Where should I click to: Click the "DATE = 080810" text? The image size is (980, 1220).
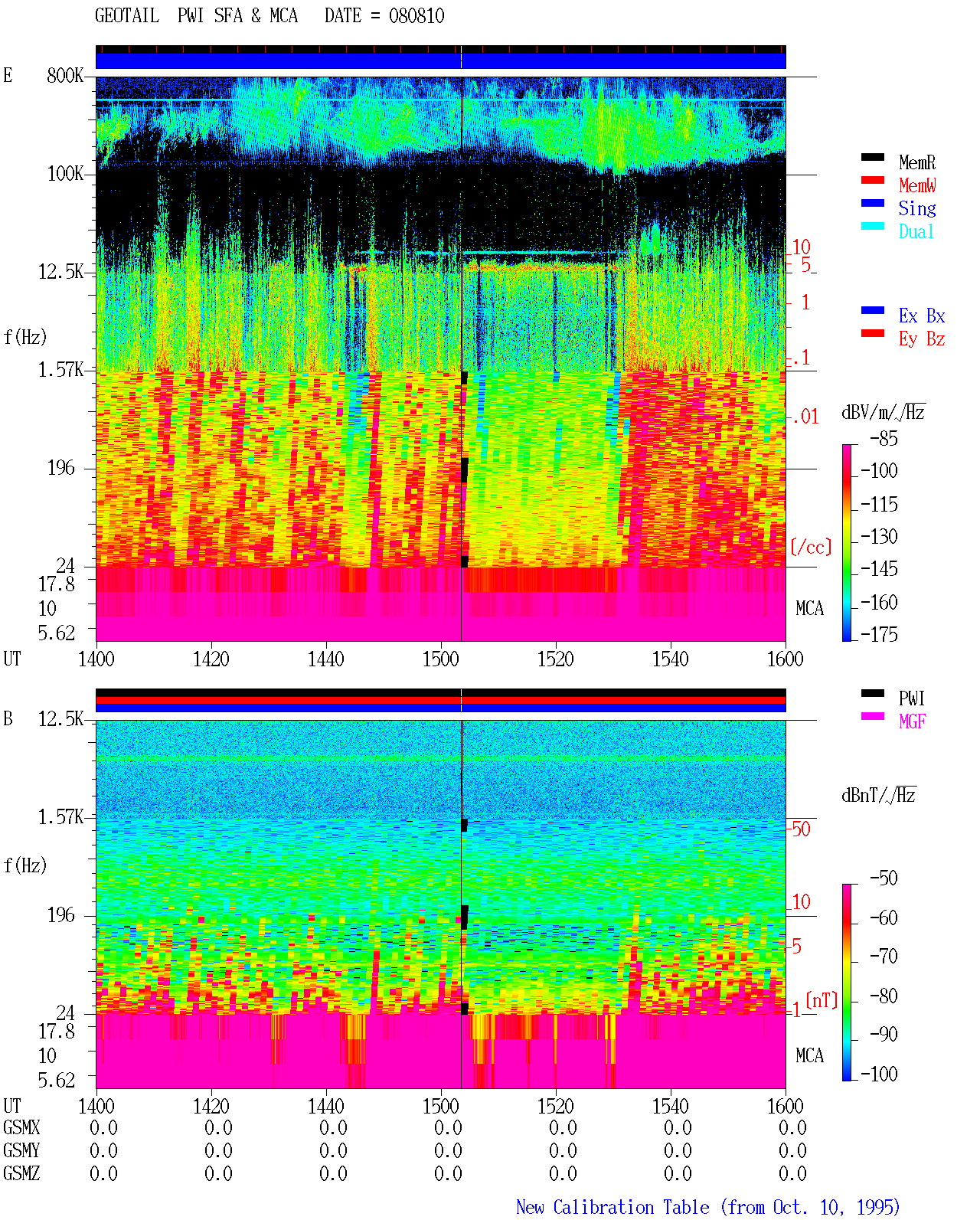click(x=384, y=16)
